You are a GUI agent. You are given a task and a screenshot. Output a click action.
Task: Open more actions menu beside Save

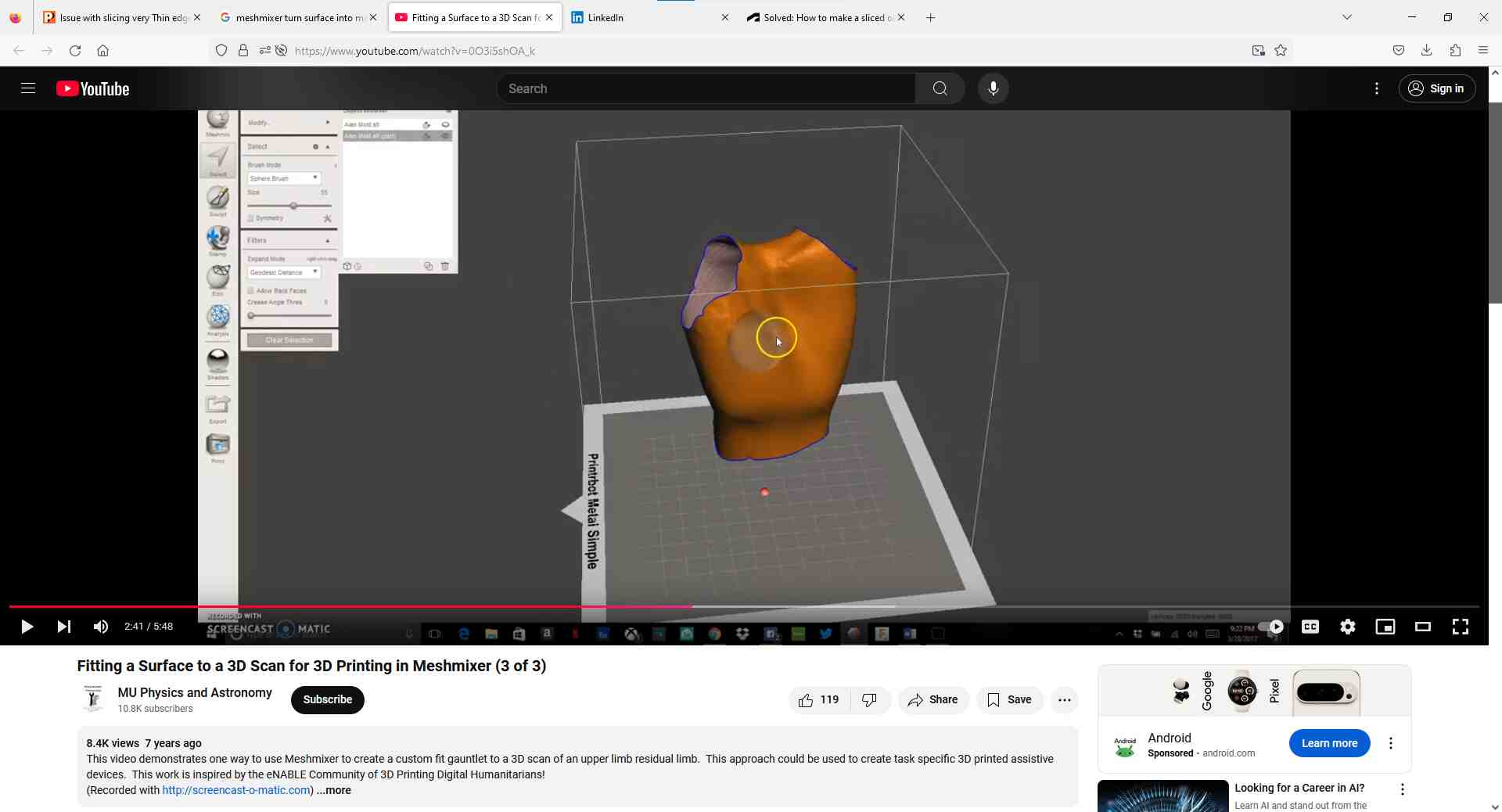pyautogui.click(x=1065, y=700)
